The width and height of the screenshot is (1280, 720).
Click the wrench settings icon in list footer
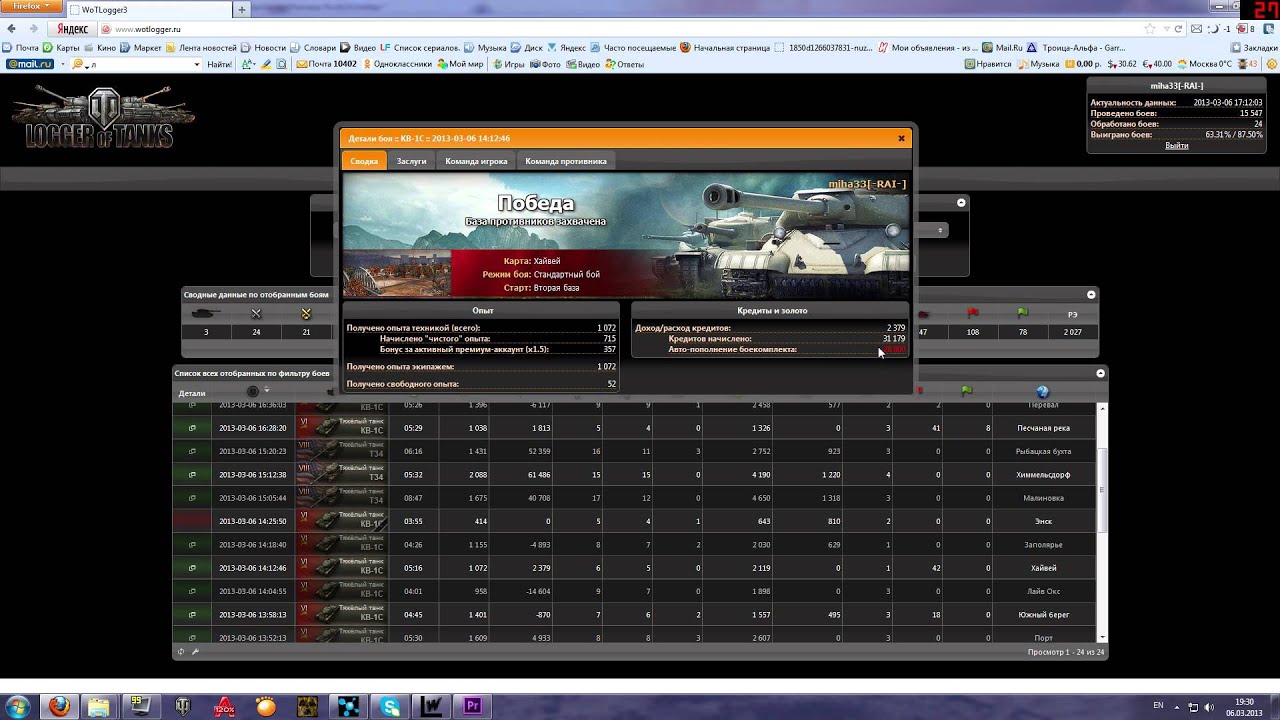click(195, 652)
